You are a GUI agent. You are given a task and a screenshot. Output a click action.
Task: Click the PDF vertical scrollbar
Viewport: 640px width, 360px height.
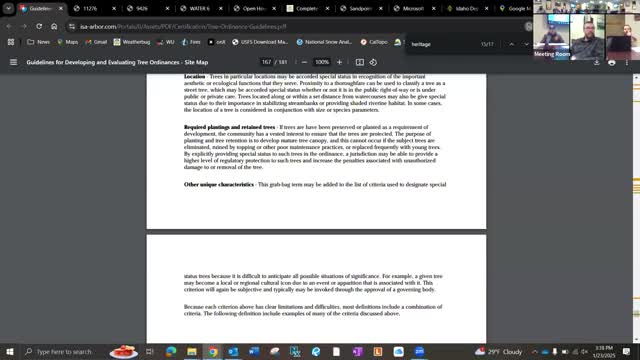click(636, 208)
